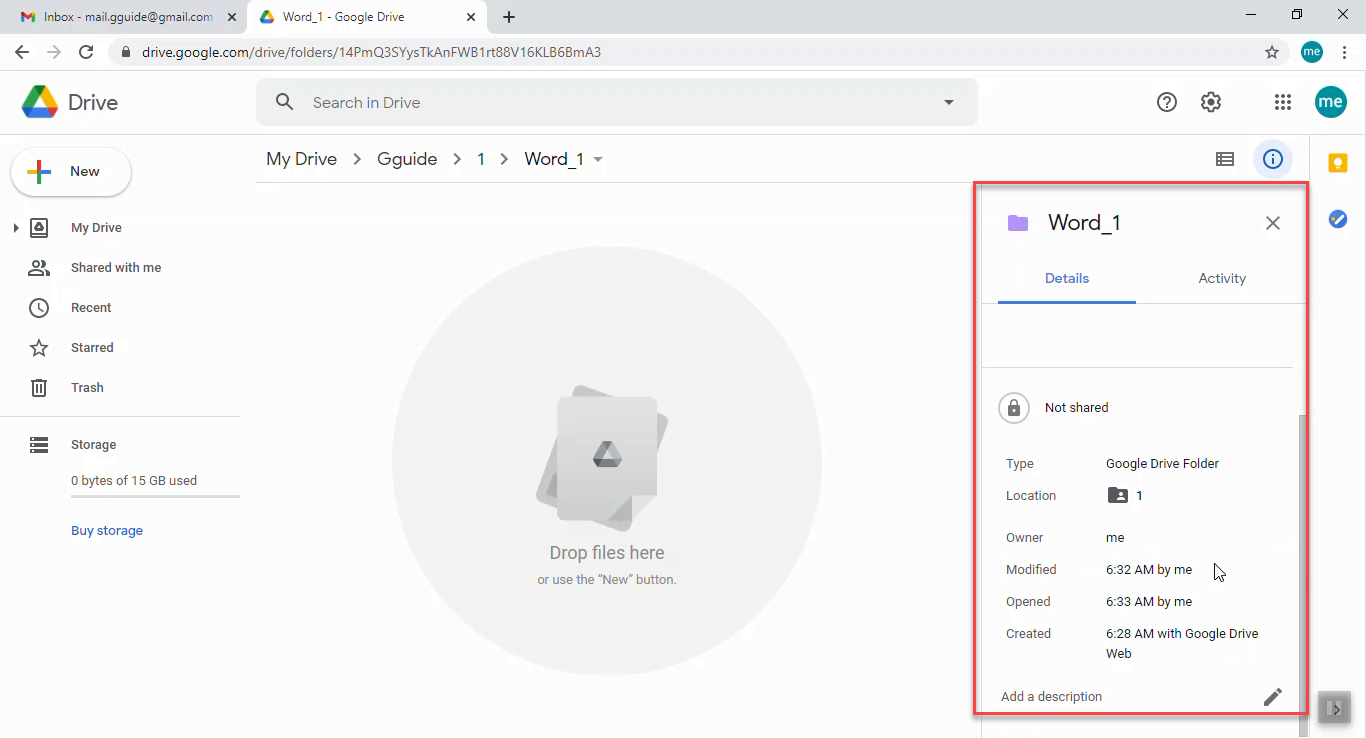The image size is (1366, 738).
Task: Toggle the details pane with the info icon
Action: tap(1273, 158)
